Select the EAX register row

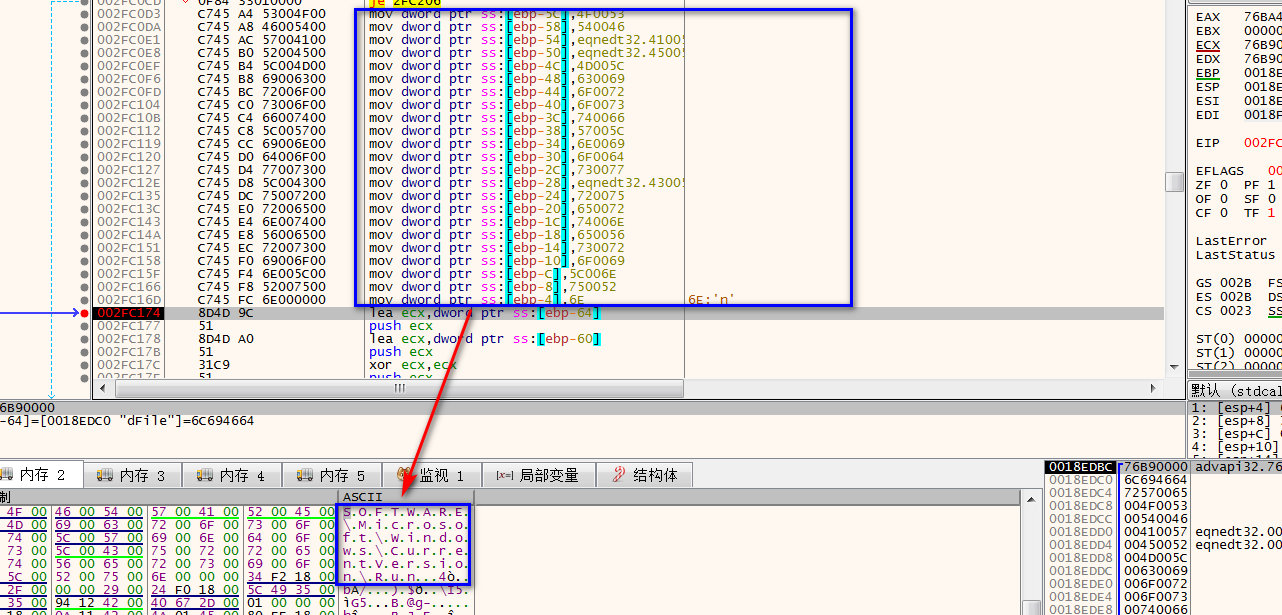pyautogui.click(x=1237, y=17)
